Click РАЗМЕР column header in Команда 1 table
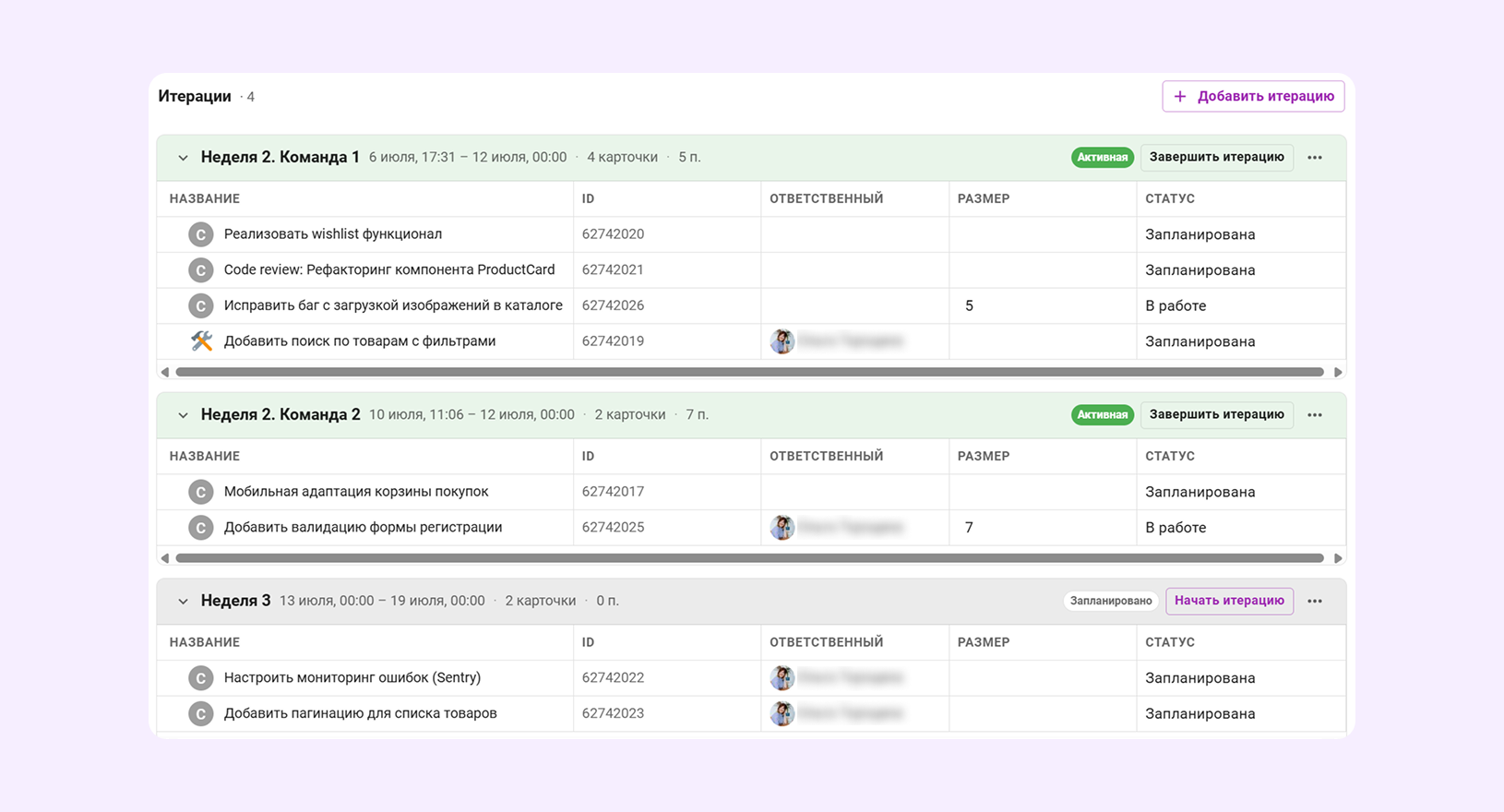This screenshot has width=1504, height=812. click(984, 198)
